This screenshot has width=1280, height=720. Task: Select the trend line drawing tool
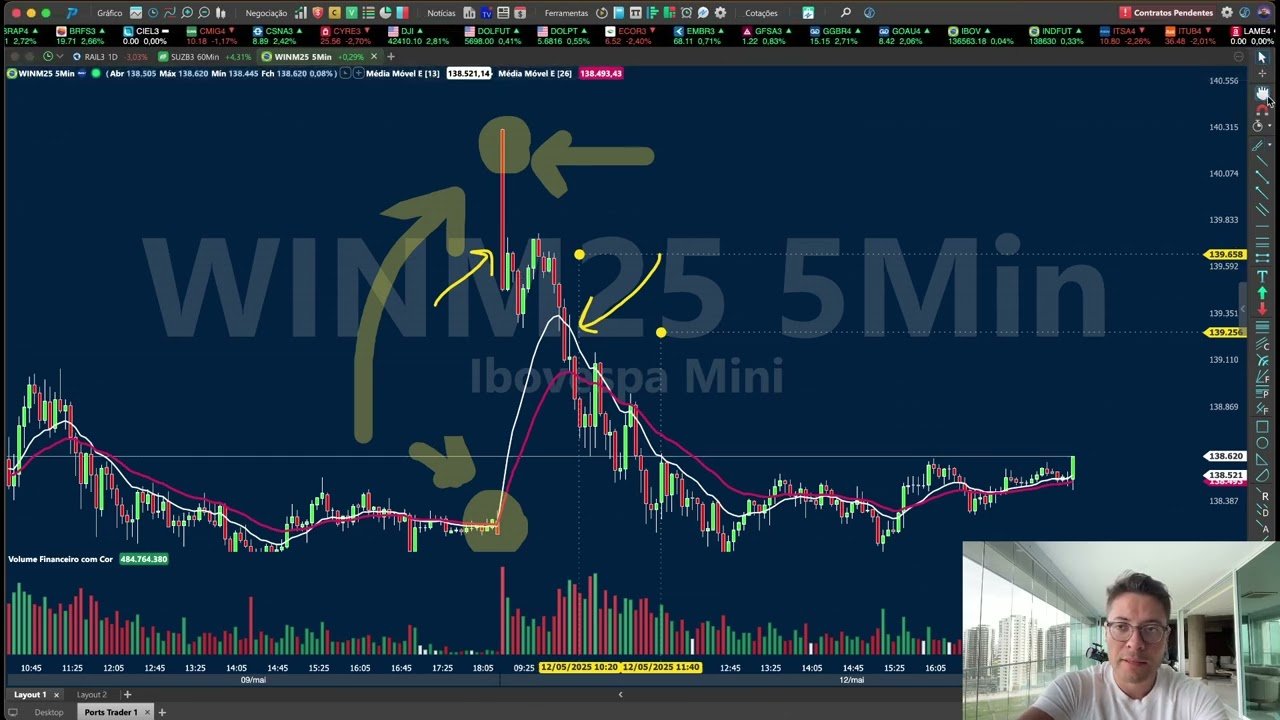(1262, 160)
